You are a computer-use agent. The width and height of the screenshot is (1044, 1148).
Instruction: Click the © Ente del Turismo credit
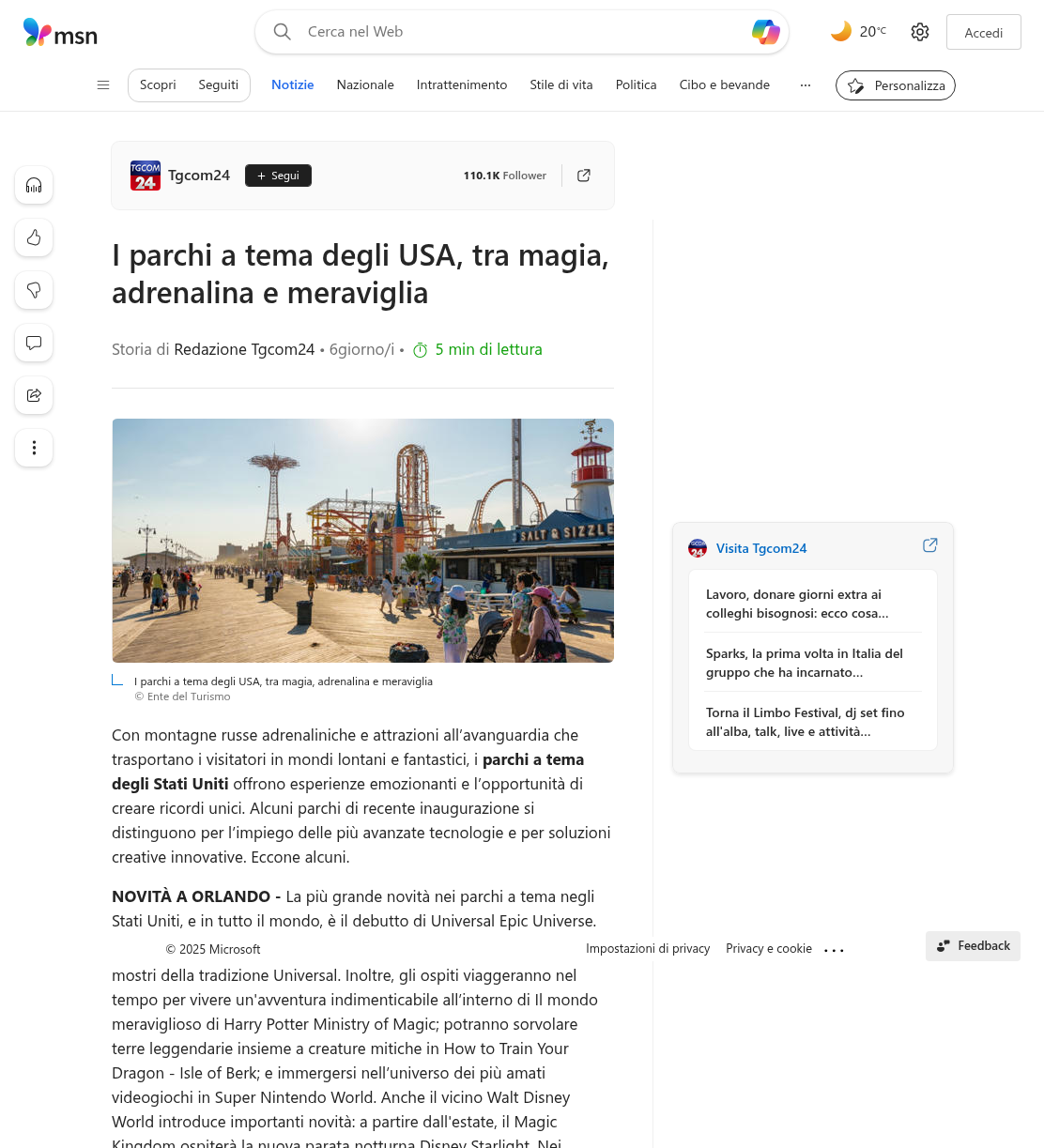click(182, 696)
